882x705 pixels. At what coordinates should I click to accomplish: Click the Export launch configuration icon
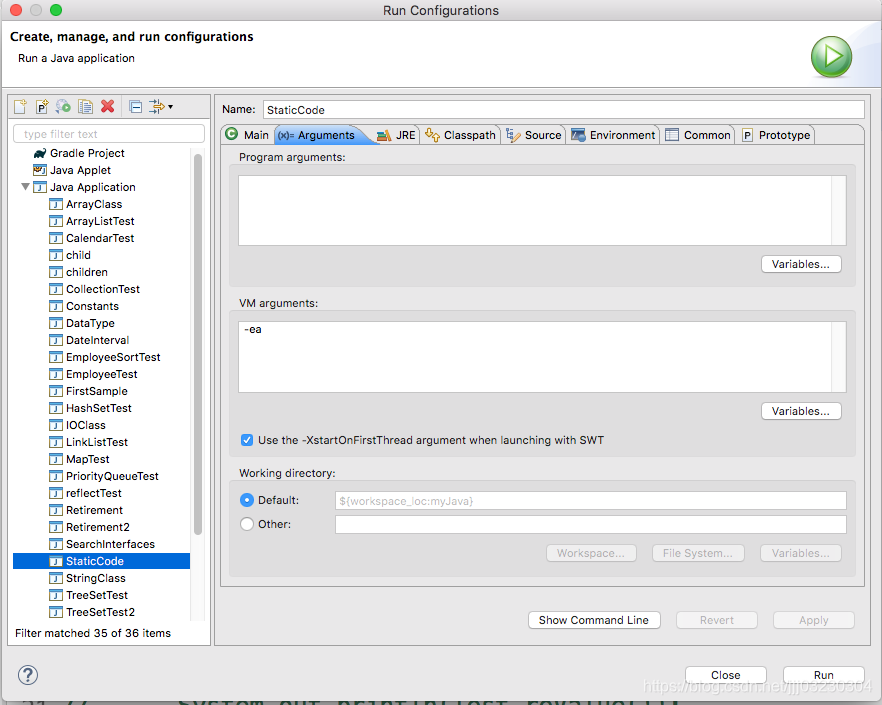[63, 106]
